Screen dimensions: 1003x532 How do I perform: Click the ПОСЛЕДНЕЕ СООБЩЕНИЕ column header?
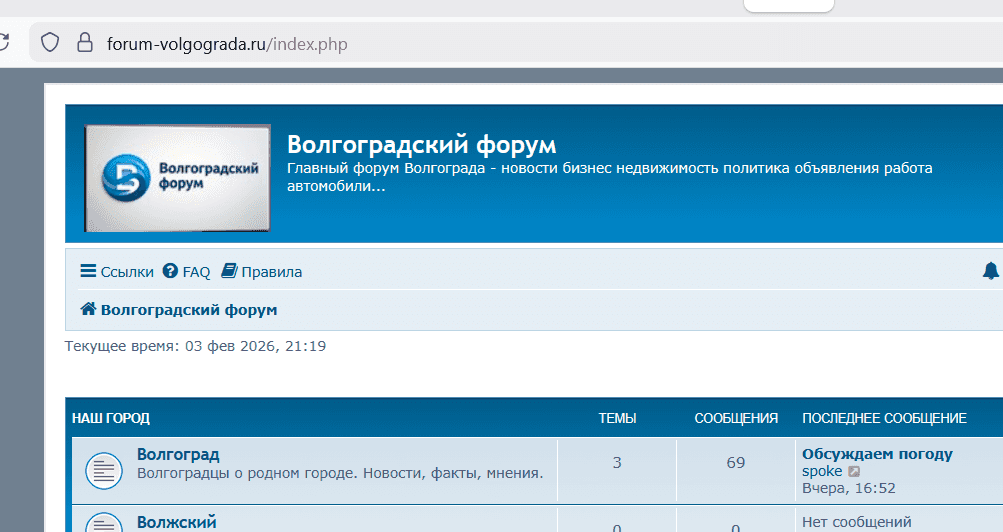[885, 418]
